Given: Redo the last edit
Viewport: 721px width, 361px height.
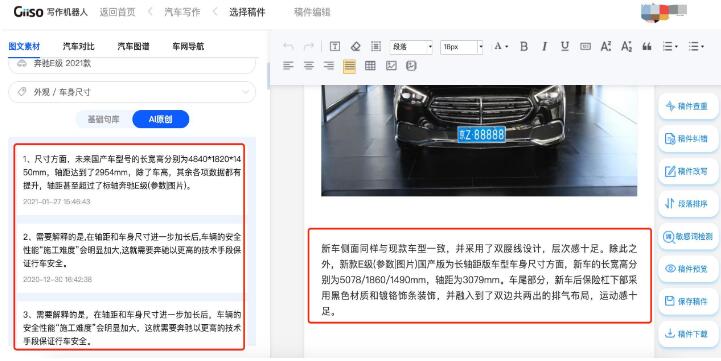Looking at the screenshot, I should 309,46.
